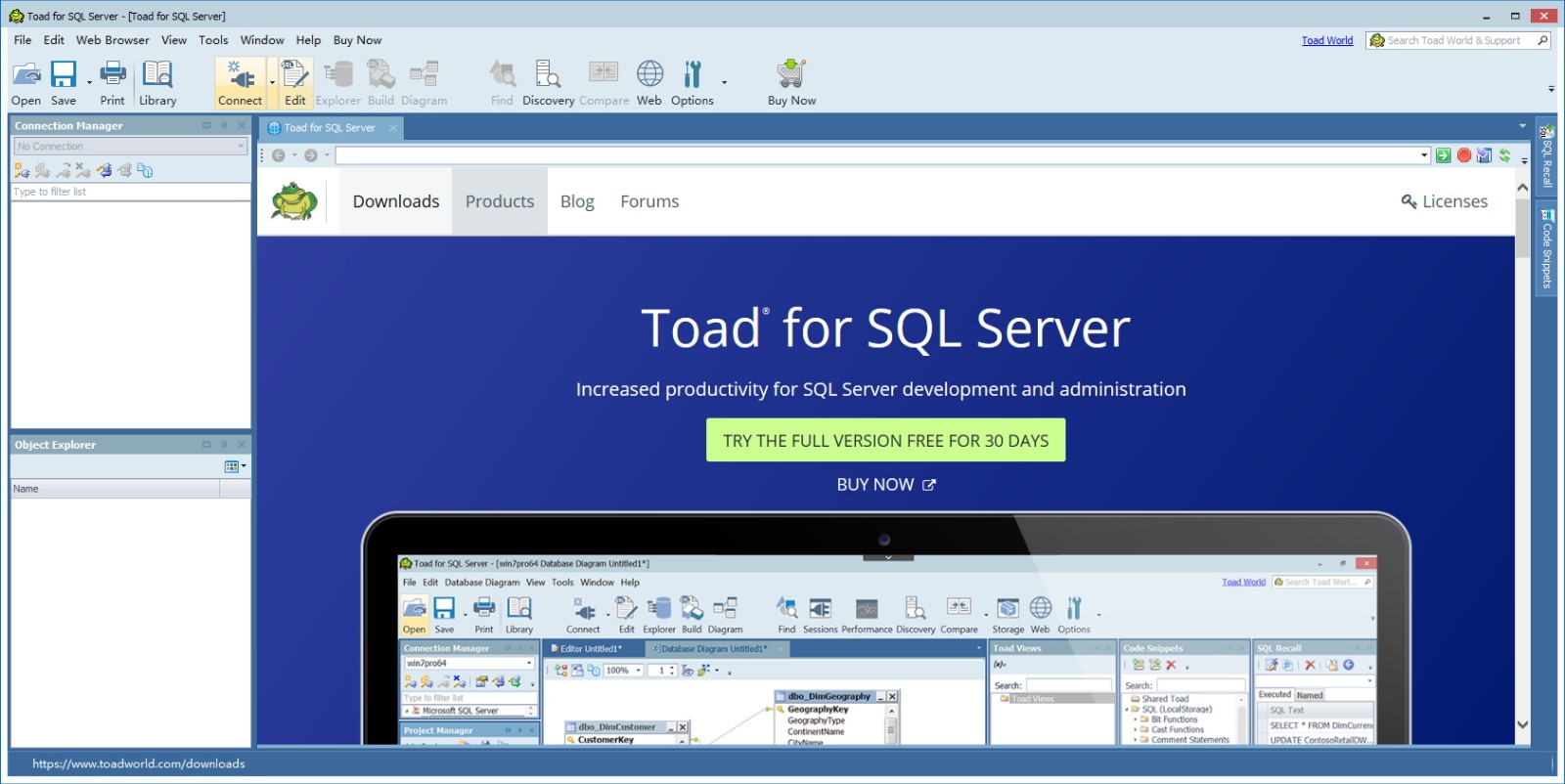Refresh the web page with green arrows icon
This screenshot has height=784, width=1565.
[1504, 155]
